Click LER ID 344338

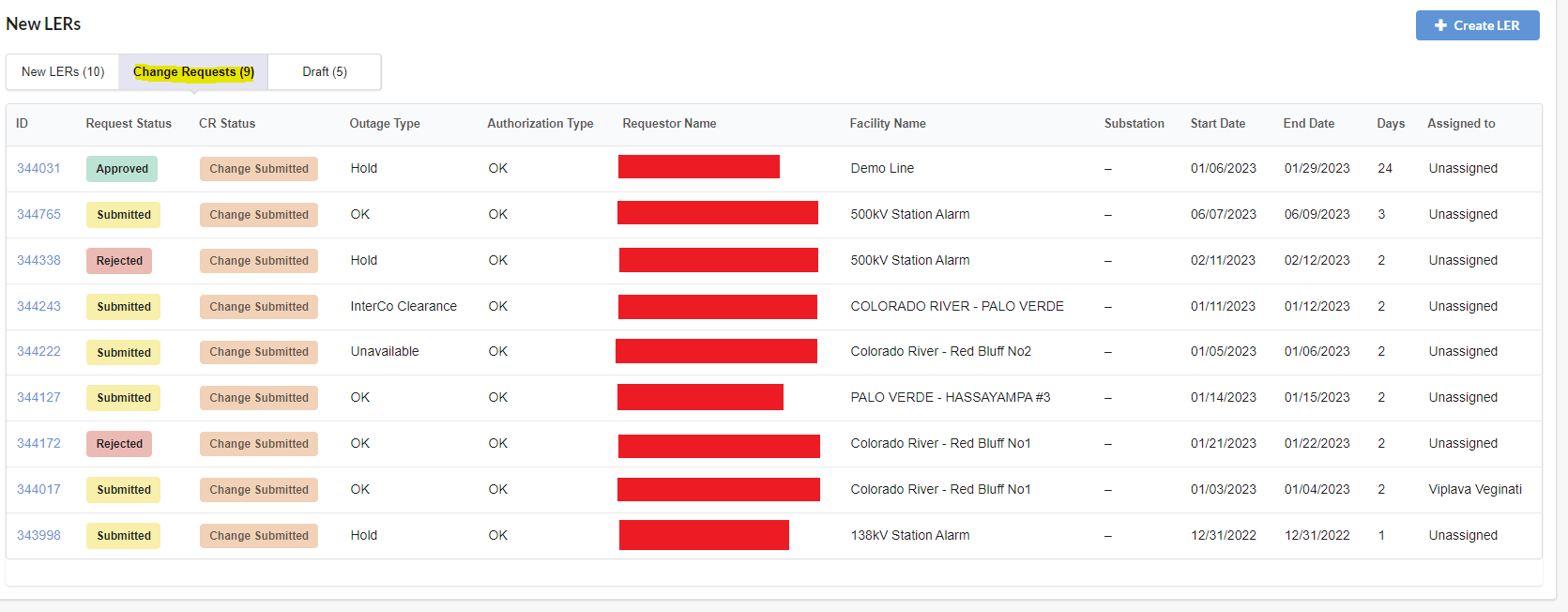[x=38, y=261]
